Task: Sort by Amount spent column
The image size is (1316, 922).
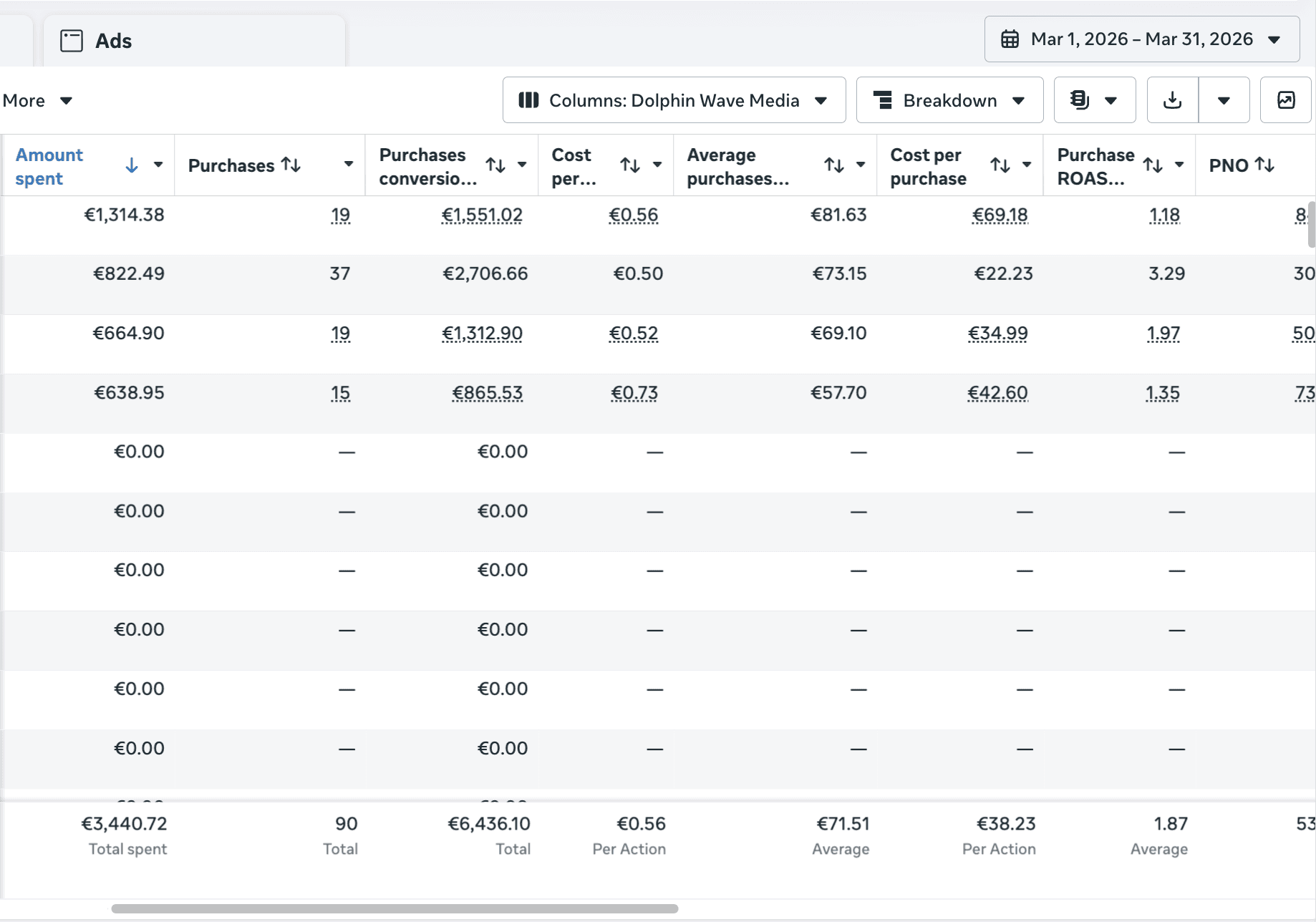Action: tap(49, 166)
